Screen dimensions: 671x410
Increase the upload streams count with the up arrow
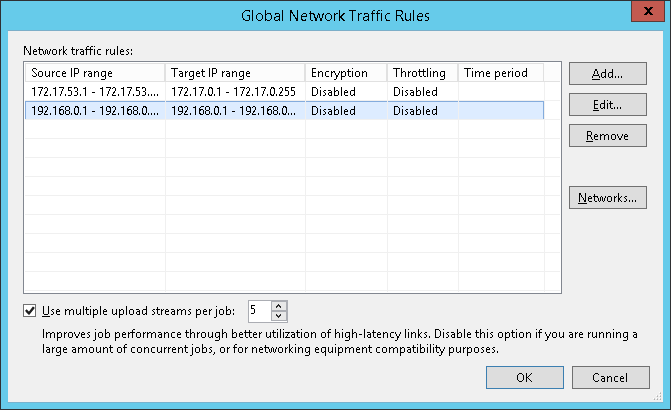(279, 306)
